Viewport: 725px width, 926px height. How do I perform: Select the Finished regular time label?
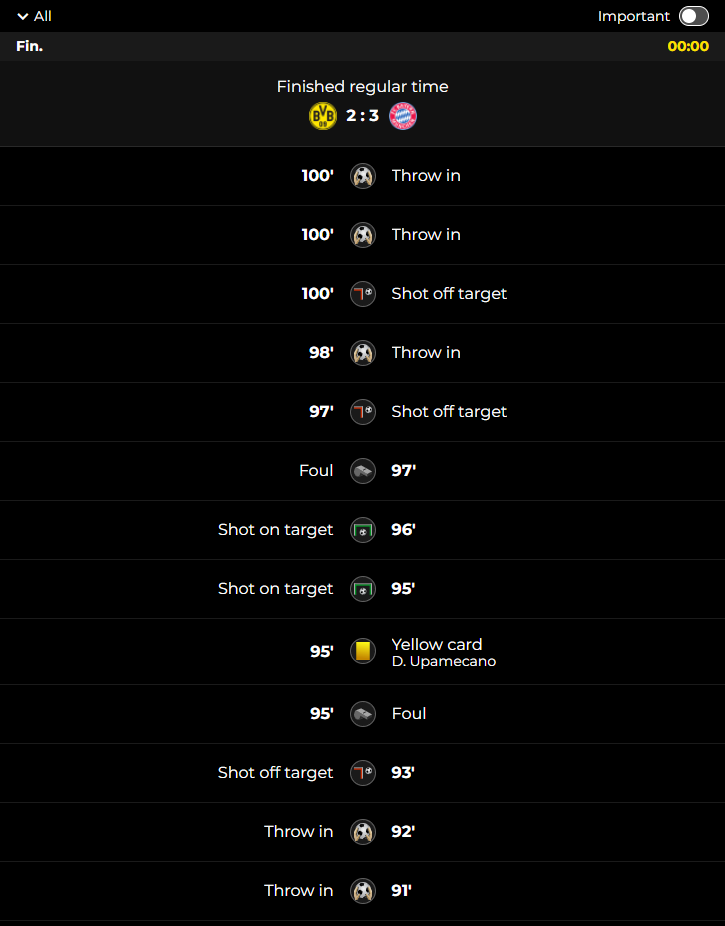point(362,87)
